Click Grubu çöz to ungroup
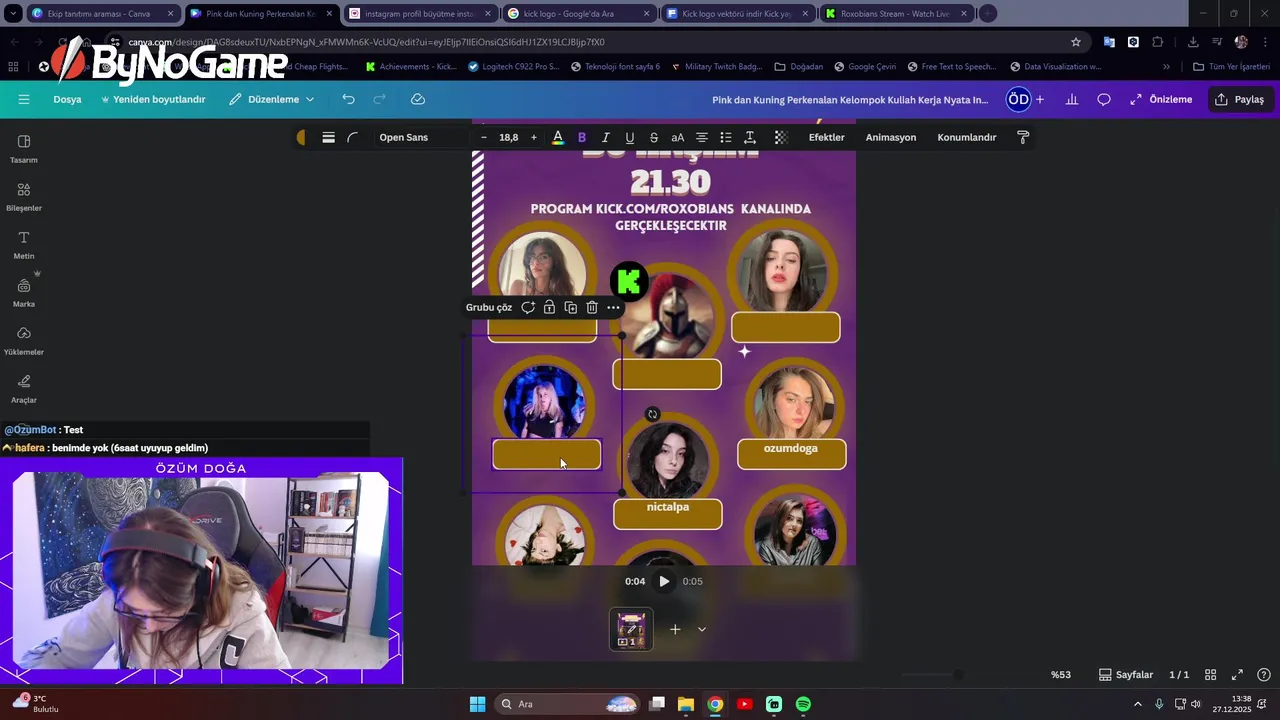 [489, 307]
